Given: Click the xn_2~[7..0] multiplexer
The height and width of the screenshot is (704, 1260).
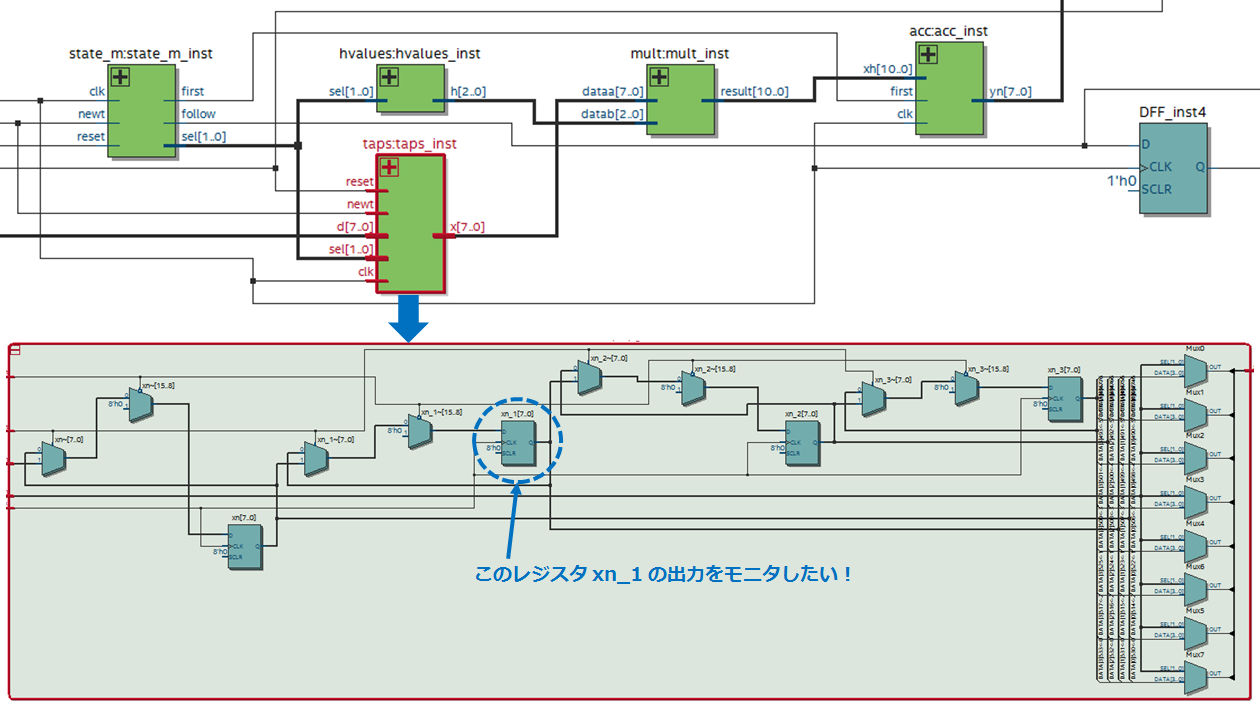Looking at the screenshot, I should [x=589, y=376].
